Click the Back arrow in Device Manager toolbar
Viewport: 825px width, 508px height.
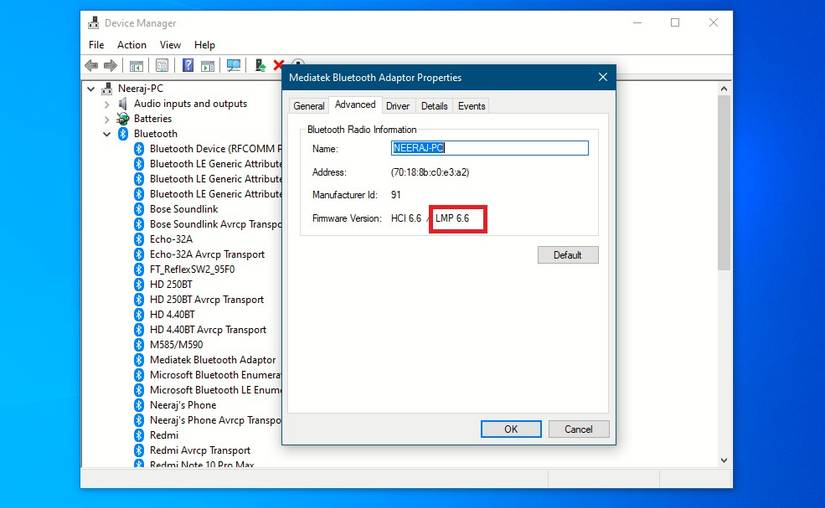(x=92, y=66)
